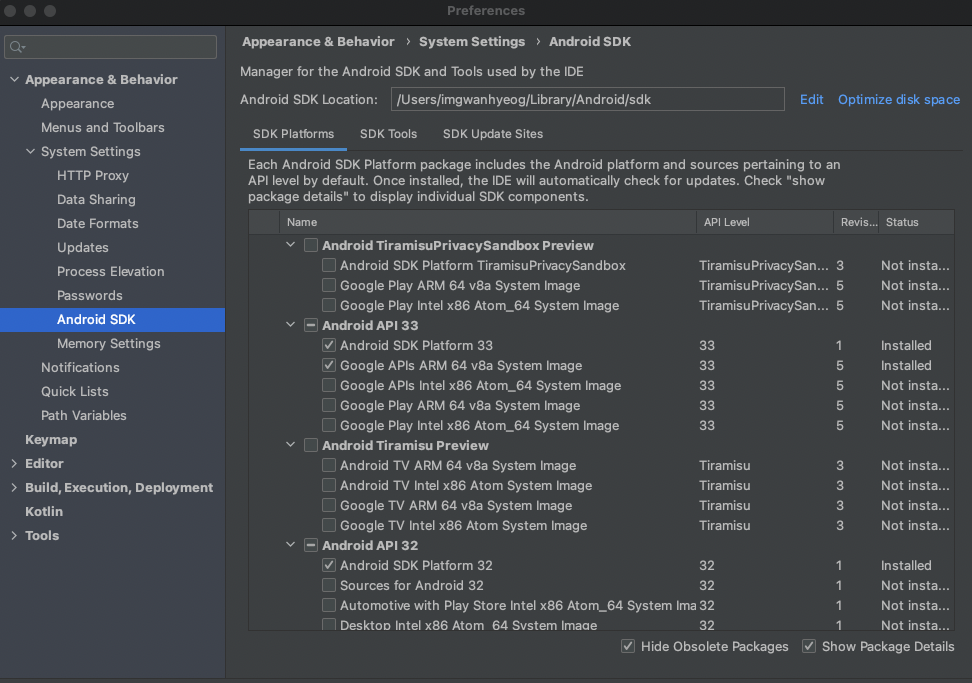Expand Build, Execution, Deployment section

[x=14, y=488]
